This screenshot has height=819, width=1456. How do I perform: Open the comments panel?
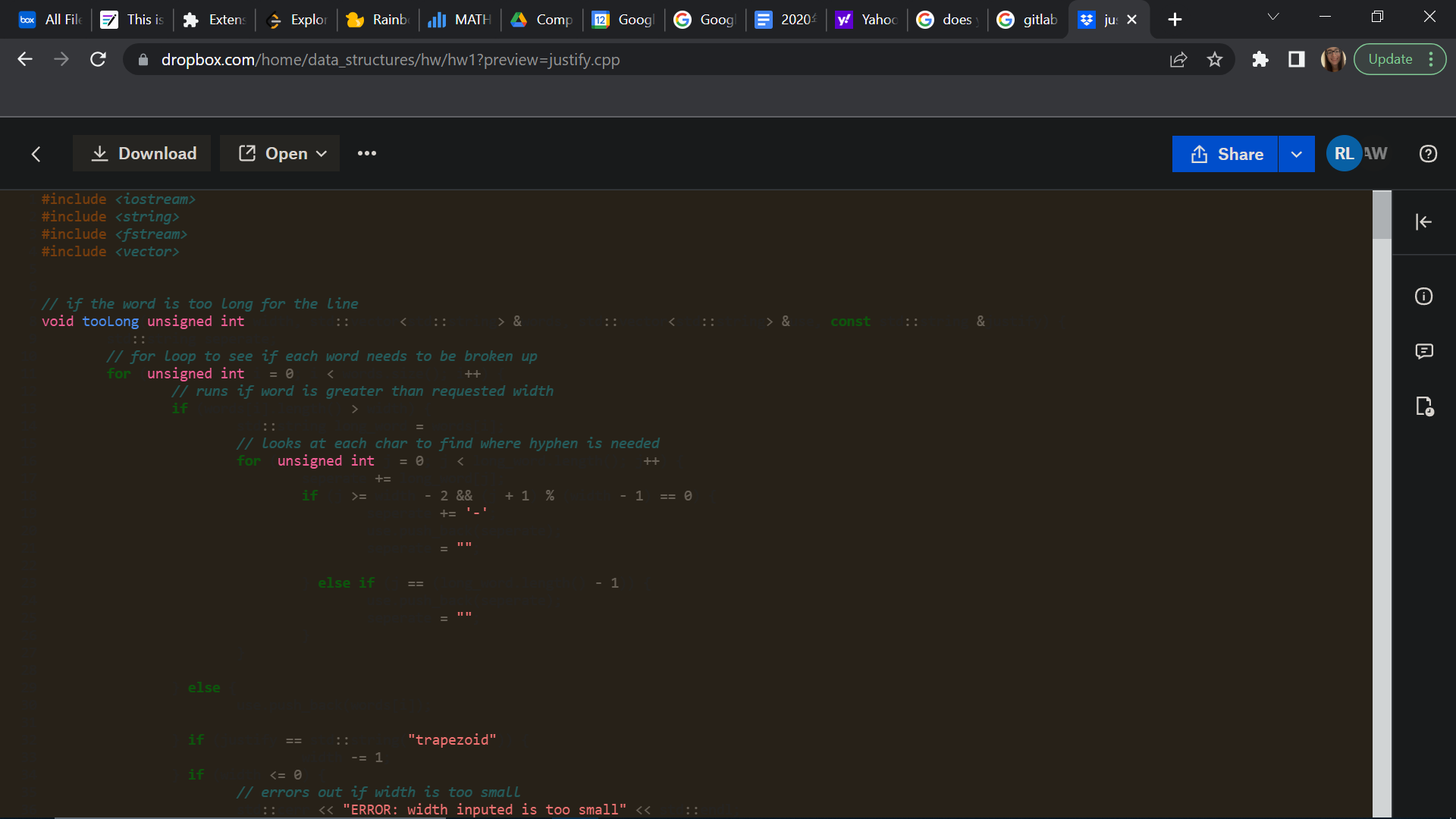pyautogui.click(x=1425, y=351)
